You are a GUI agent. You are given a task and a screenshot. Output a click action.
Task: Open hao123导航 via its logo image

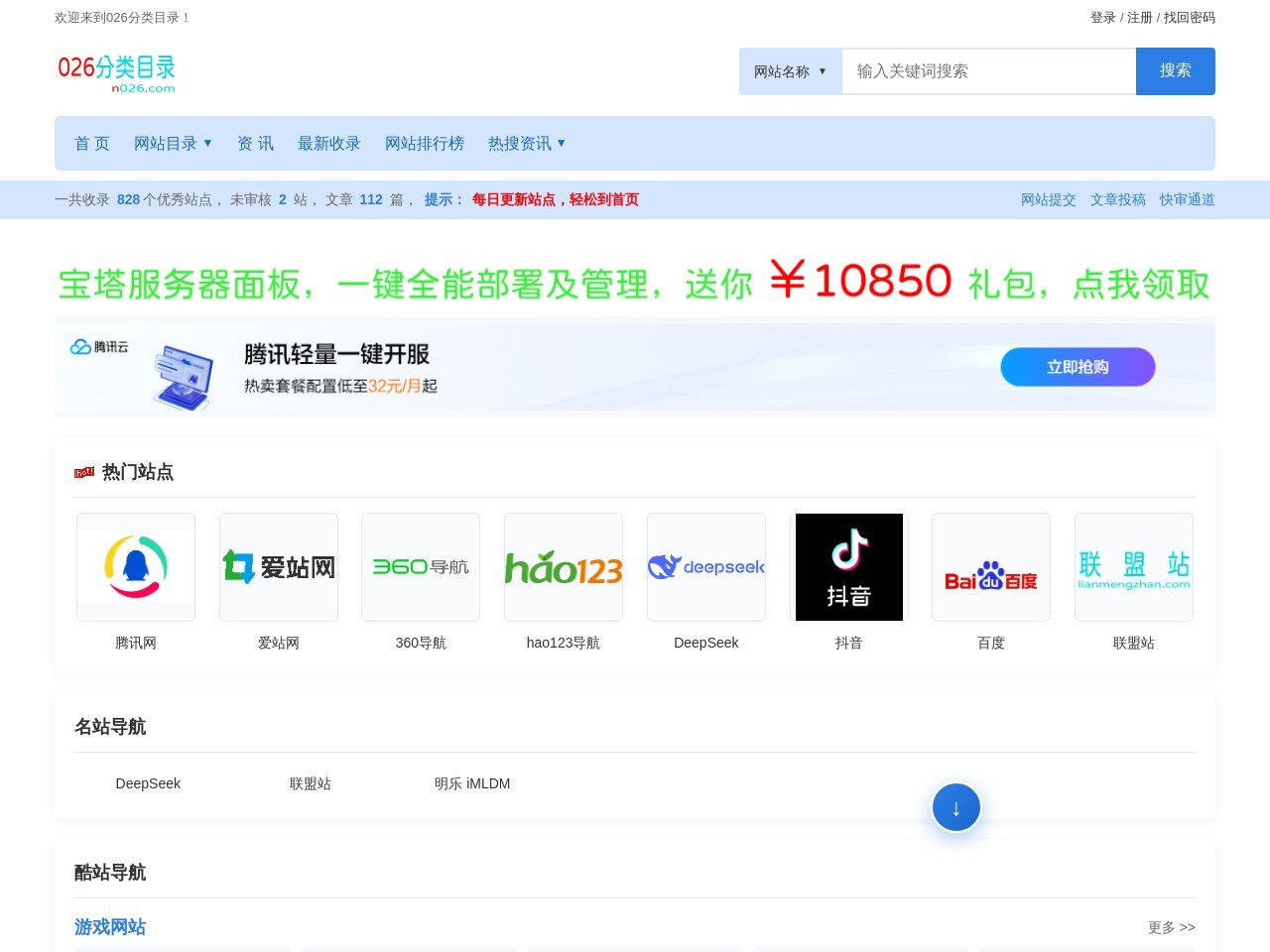pos(563,566)
